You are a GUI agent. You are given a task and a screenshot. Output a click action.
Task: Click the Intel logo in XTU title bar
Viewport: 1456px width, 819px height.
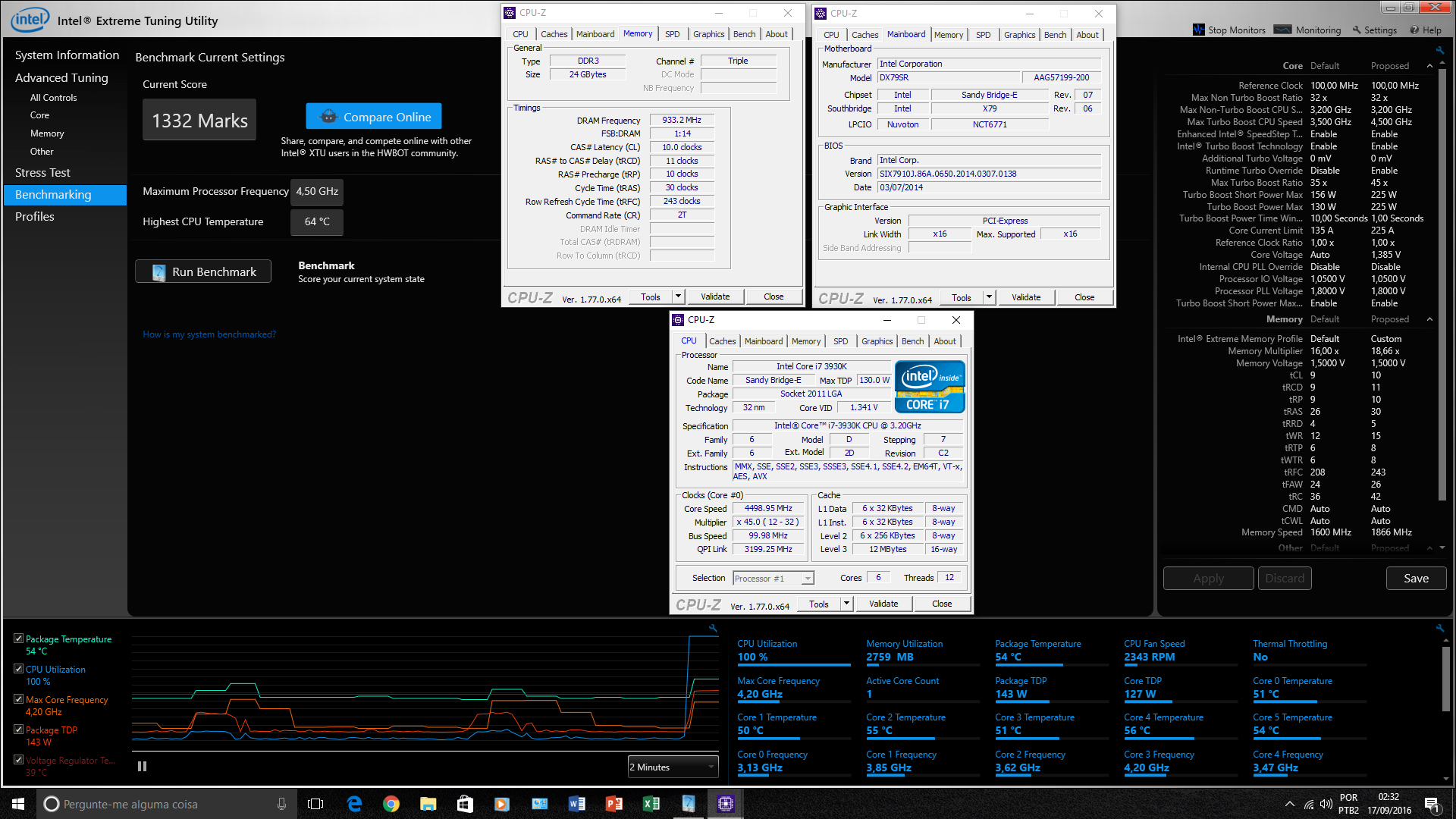pyautogui.click(x=30, y=19)
